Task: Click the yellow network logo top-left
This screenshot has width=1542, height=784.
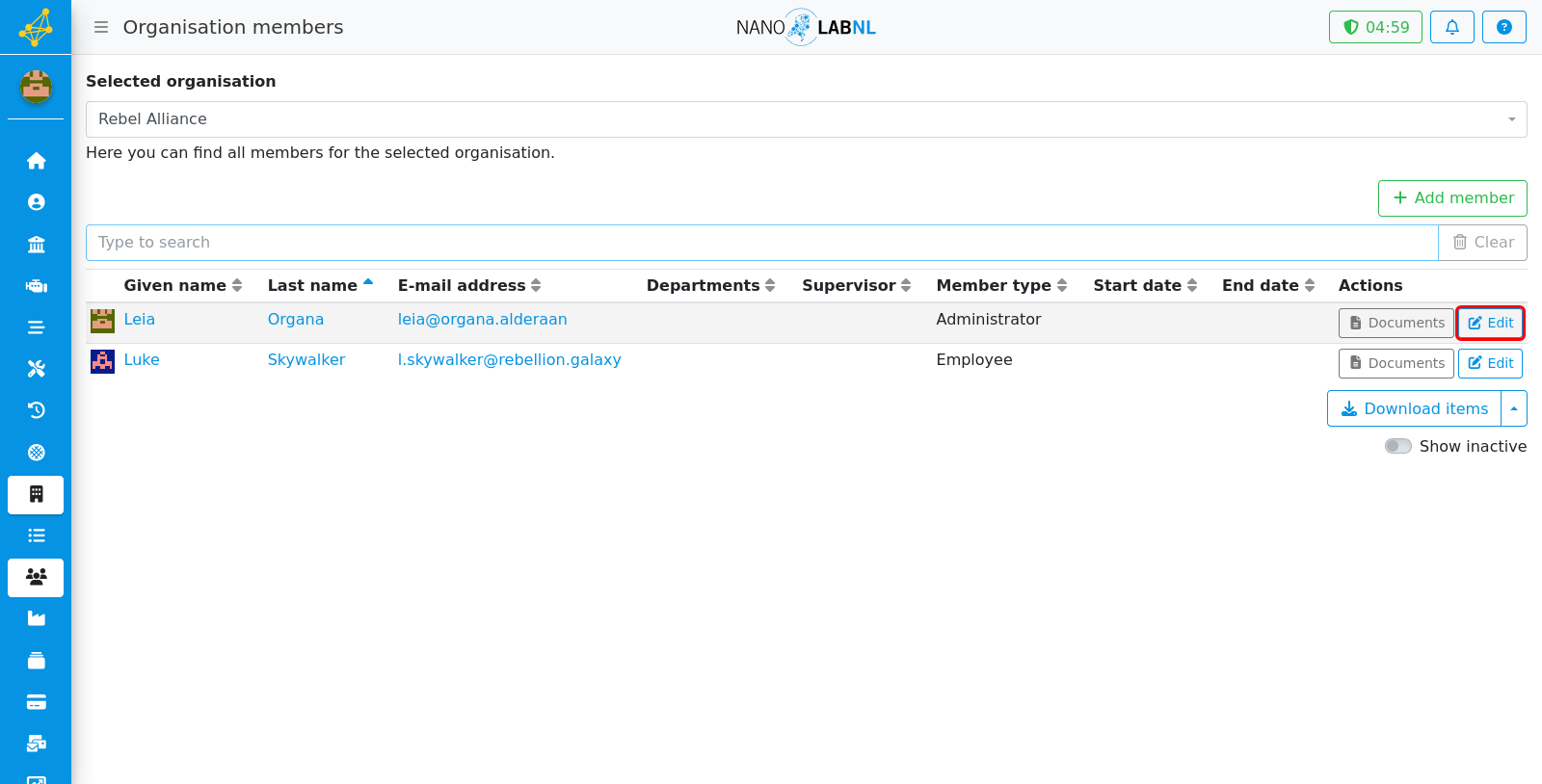Action: click(x=36, y=27)
